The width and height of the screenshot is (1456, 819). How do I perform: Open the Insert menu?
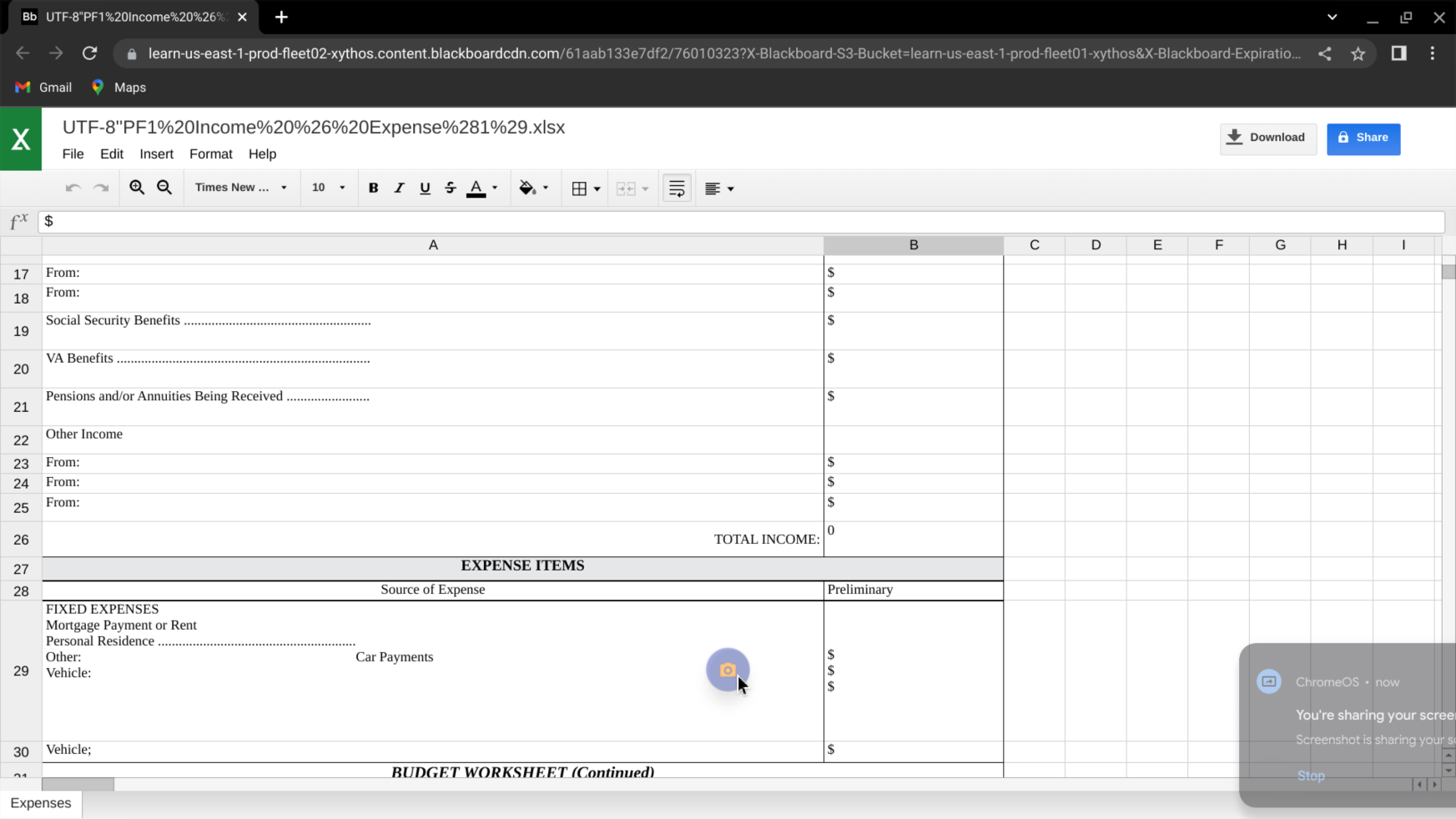[157, 154]
